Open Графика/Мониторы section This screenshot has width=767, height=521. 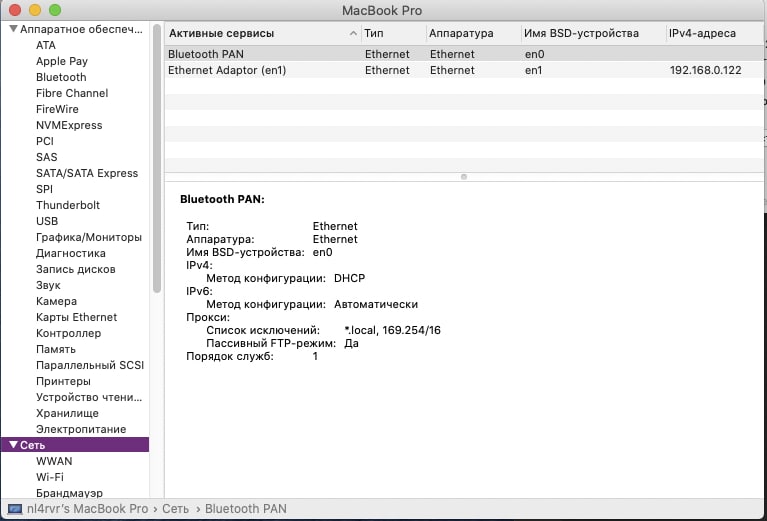89,237
